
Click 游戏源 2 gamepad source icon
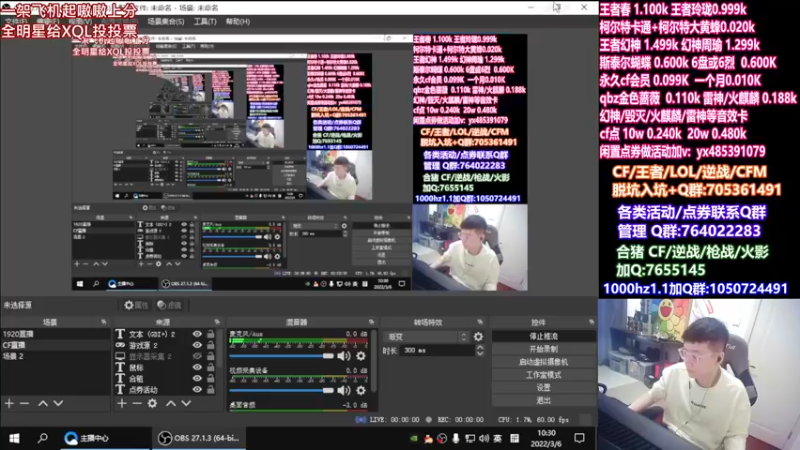pyautogui.click(x=120, y=345)
